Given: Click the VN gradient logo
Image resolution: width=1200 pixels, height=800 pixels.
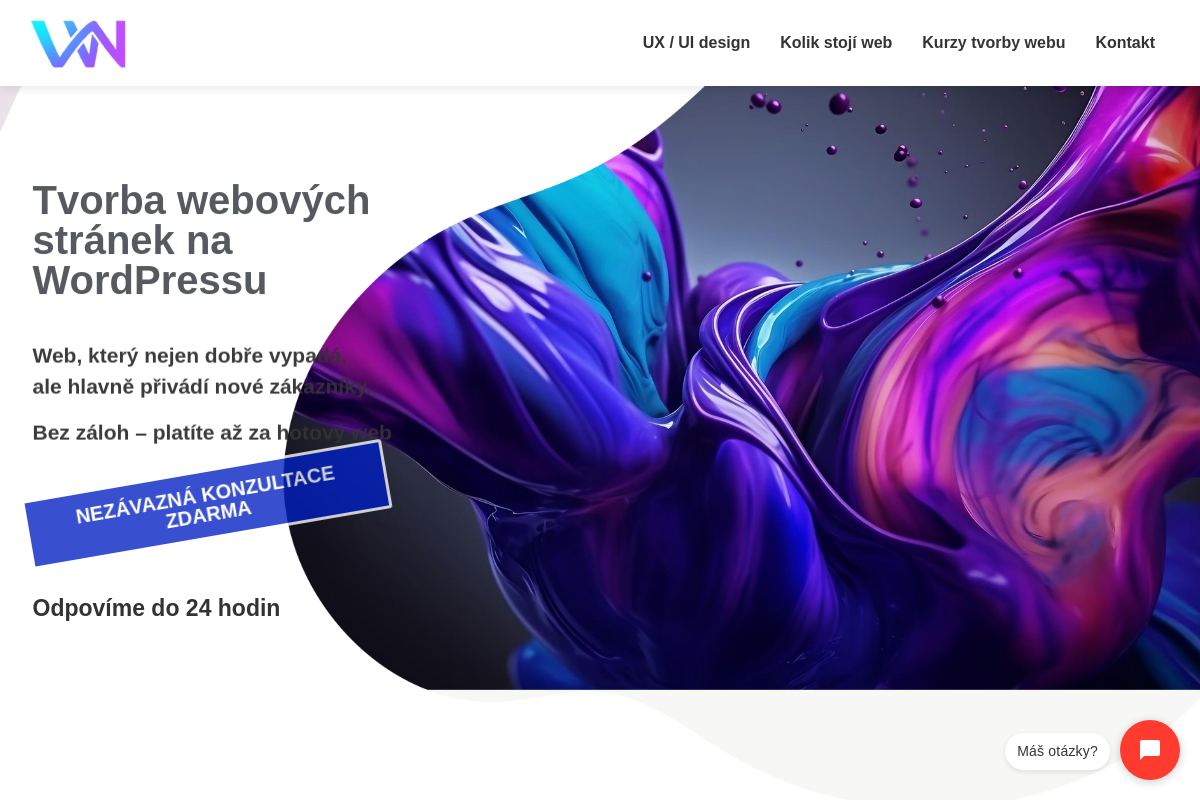Looking at the screenshot, I should pyautogui.click(x=78, y=44).
